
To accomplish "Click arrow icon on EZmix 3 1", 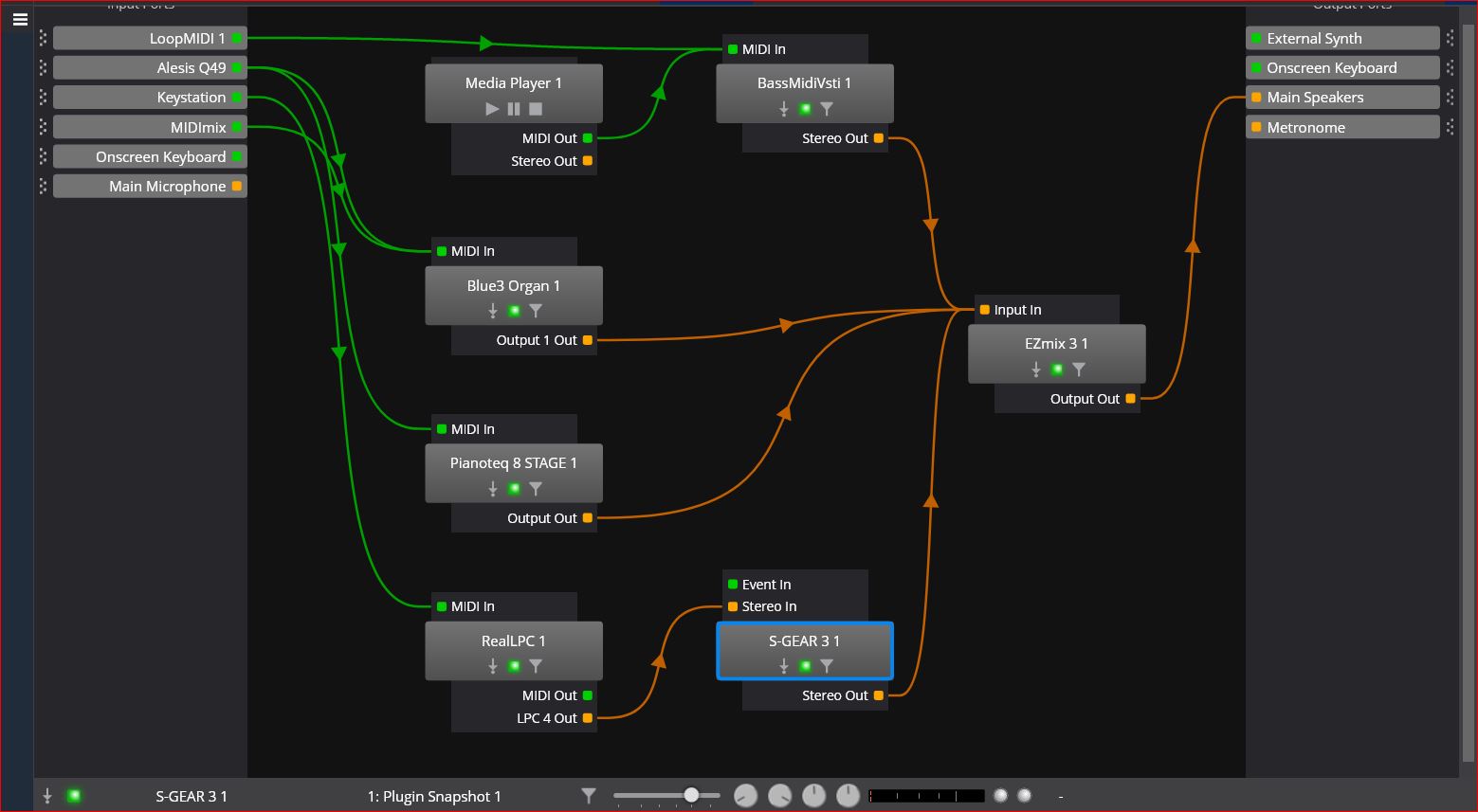I will (x=1036, y=370).
